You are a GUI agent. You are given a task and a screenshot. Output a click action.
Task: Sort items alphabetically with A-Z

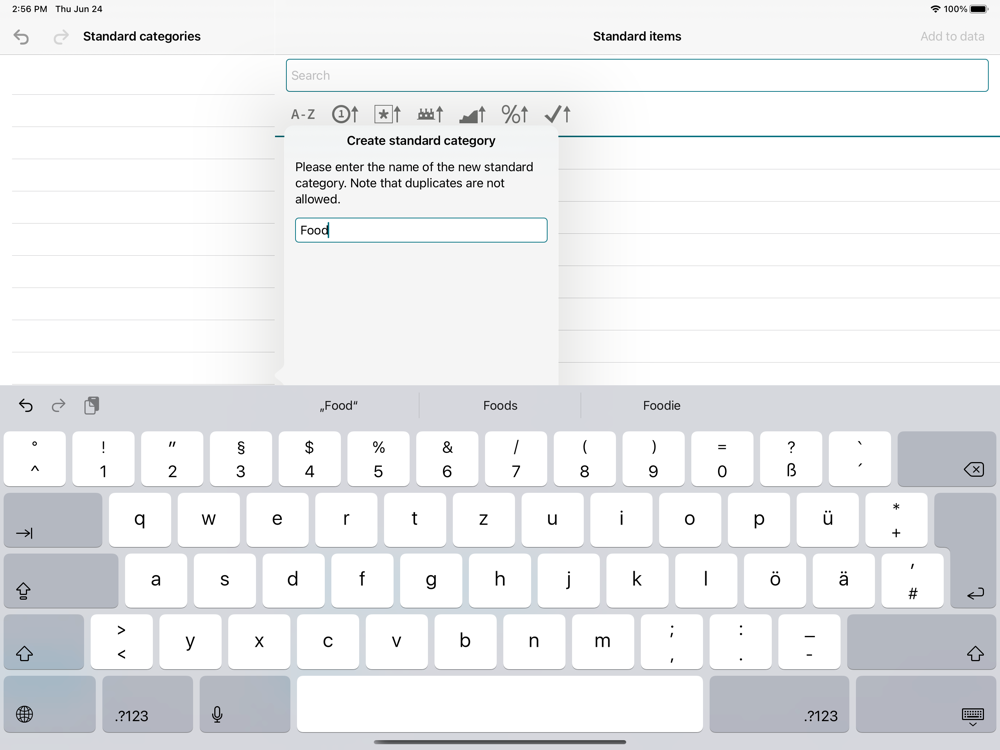pos(303,114)
